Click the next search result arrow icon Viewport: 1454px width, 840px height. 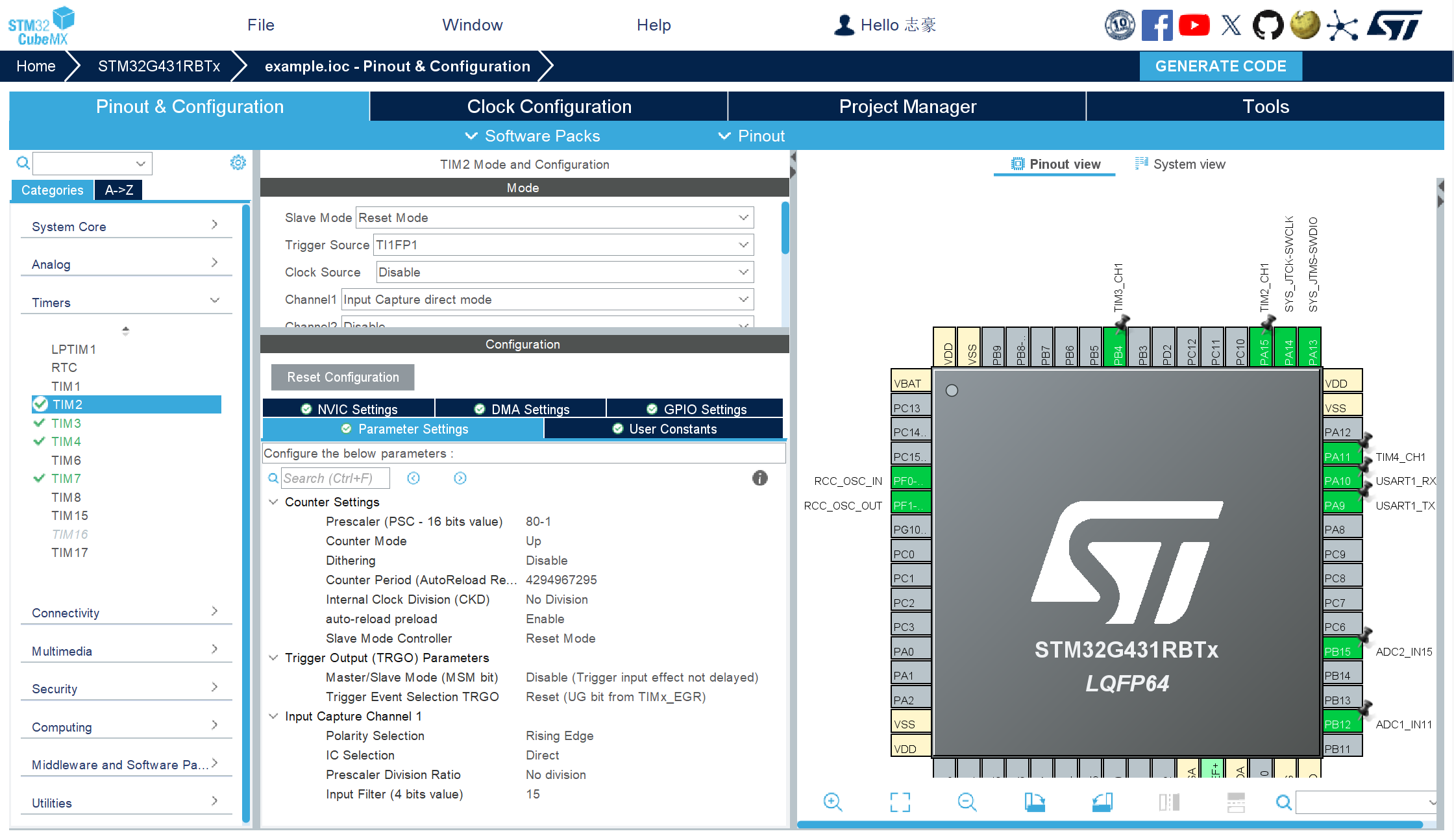(460, 478)
